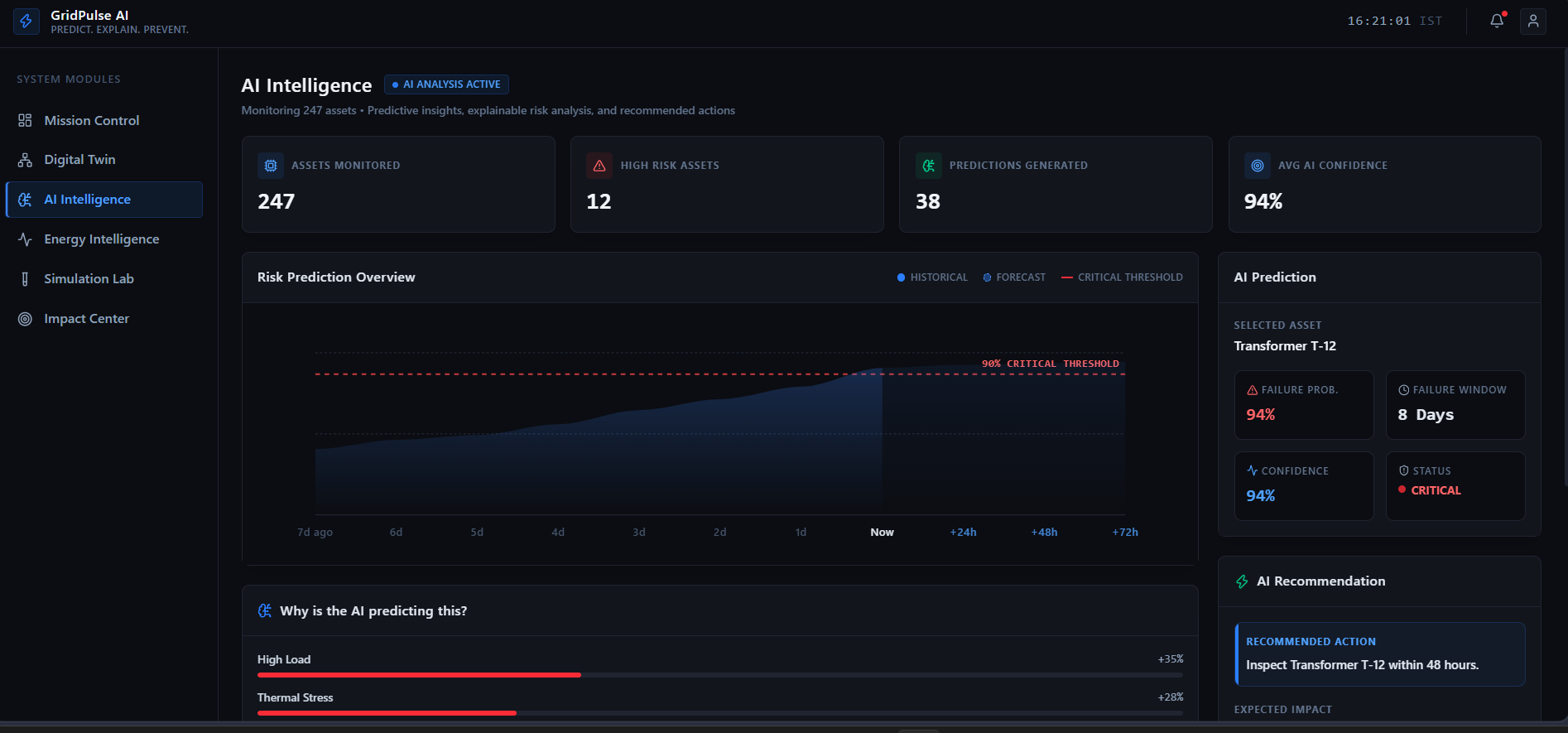Click the Predictions Generated brain icon
Image resolution: width=1568 pixels, height=733 pixels.
pos(929,166)
